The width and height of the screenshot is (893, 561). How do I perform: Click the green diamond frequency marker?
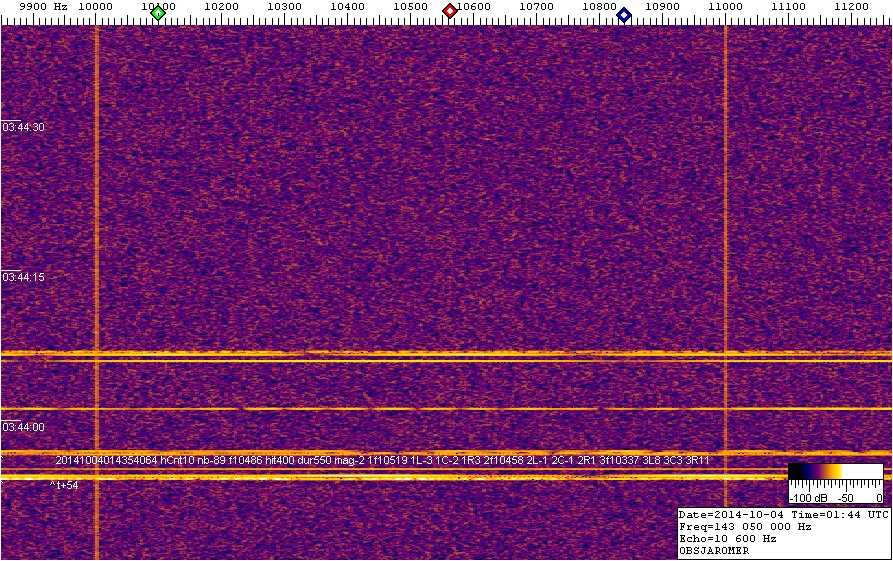pos(157,13)
